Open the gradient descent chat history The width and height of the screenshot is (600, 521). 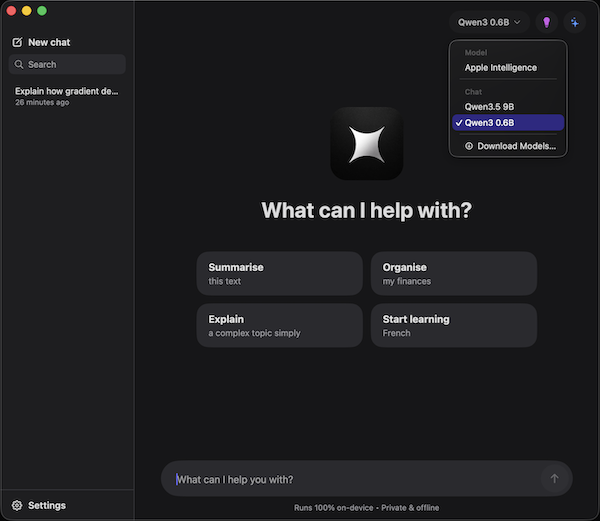67,96
